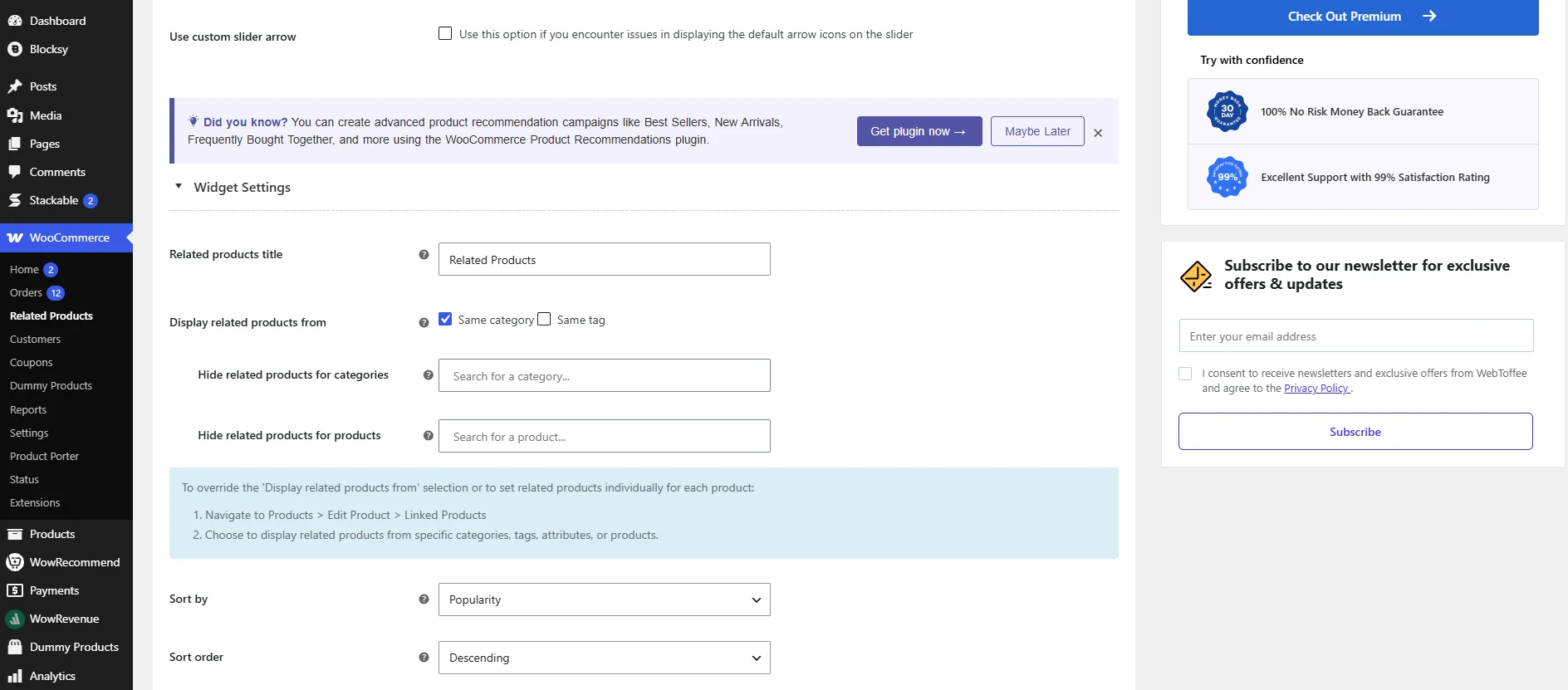The image size is (1568, 690).
Task: Collapse the Widget Settings section
Action: (x=179, y=187)
